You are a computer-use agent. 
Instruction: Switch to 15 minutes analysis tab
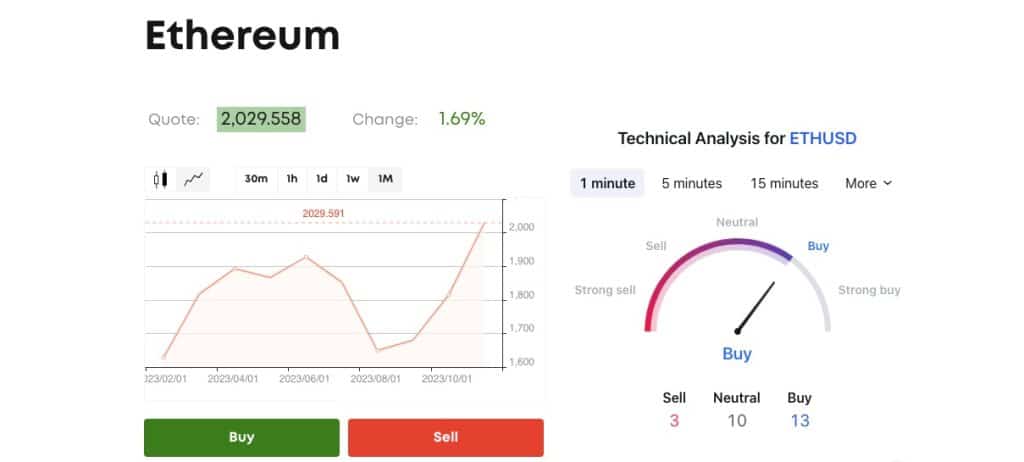click(x=784, y=183)
